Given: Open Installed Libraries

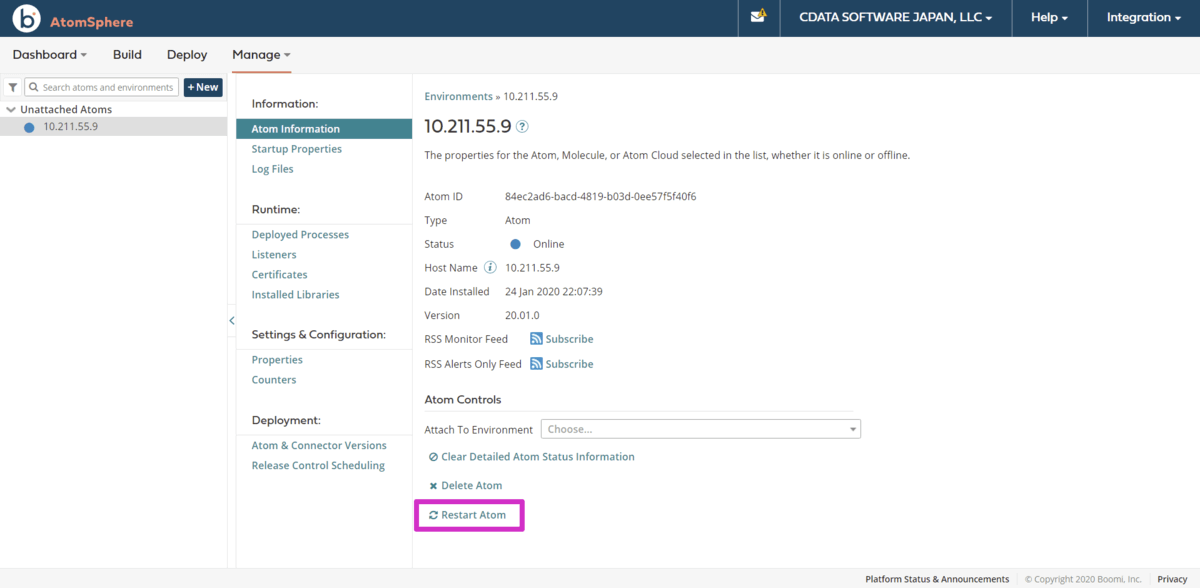Looking at the screenshot, I should pyautogui.click(x=295, y=295).
